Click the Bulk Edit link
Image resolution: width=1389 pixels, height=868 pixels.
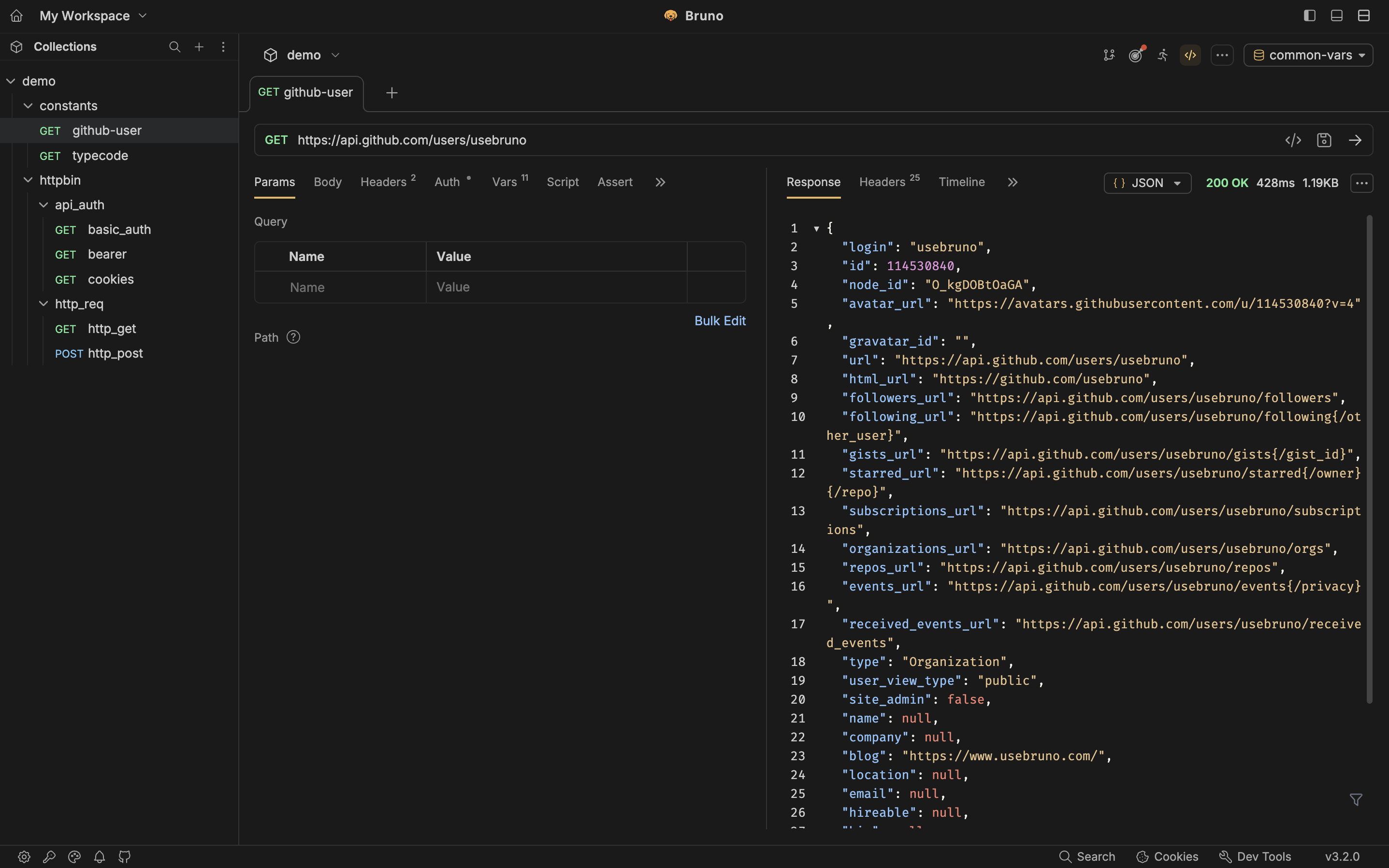719,321
